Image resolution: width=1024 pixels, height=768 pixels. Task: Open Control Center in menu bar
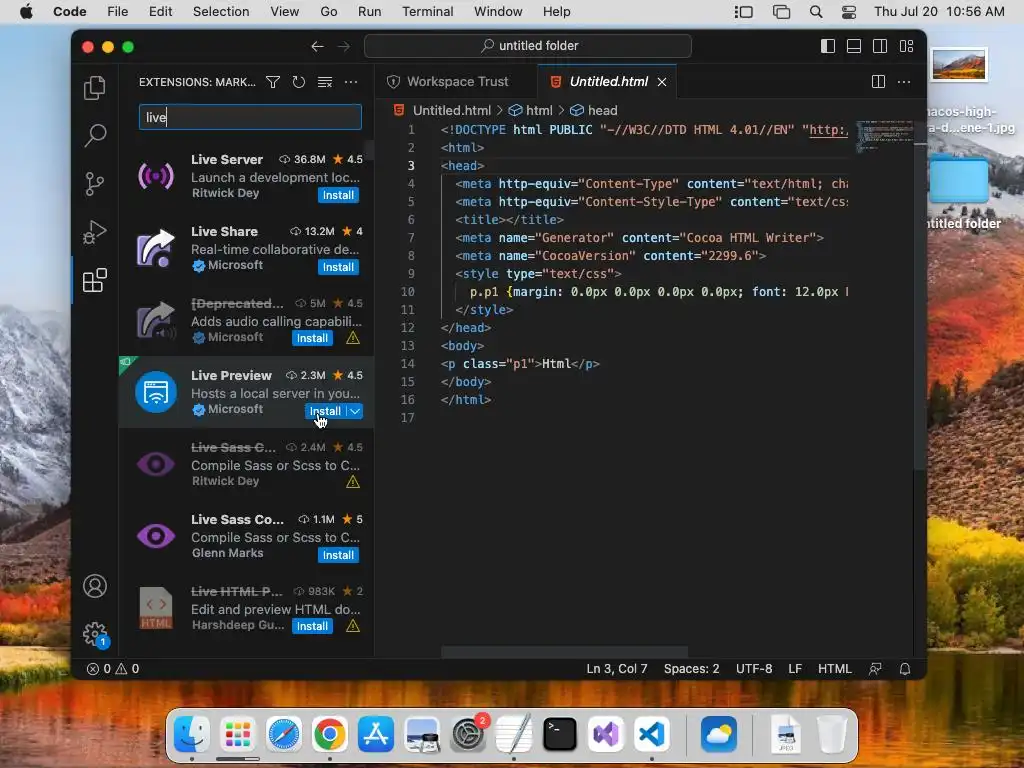848,12
